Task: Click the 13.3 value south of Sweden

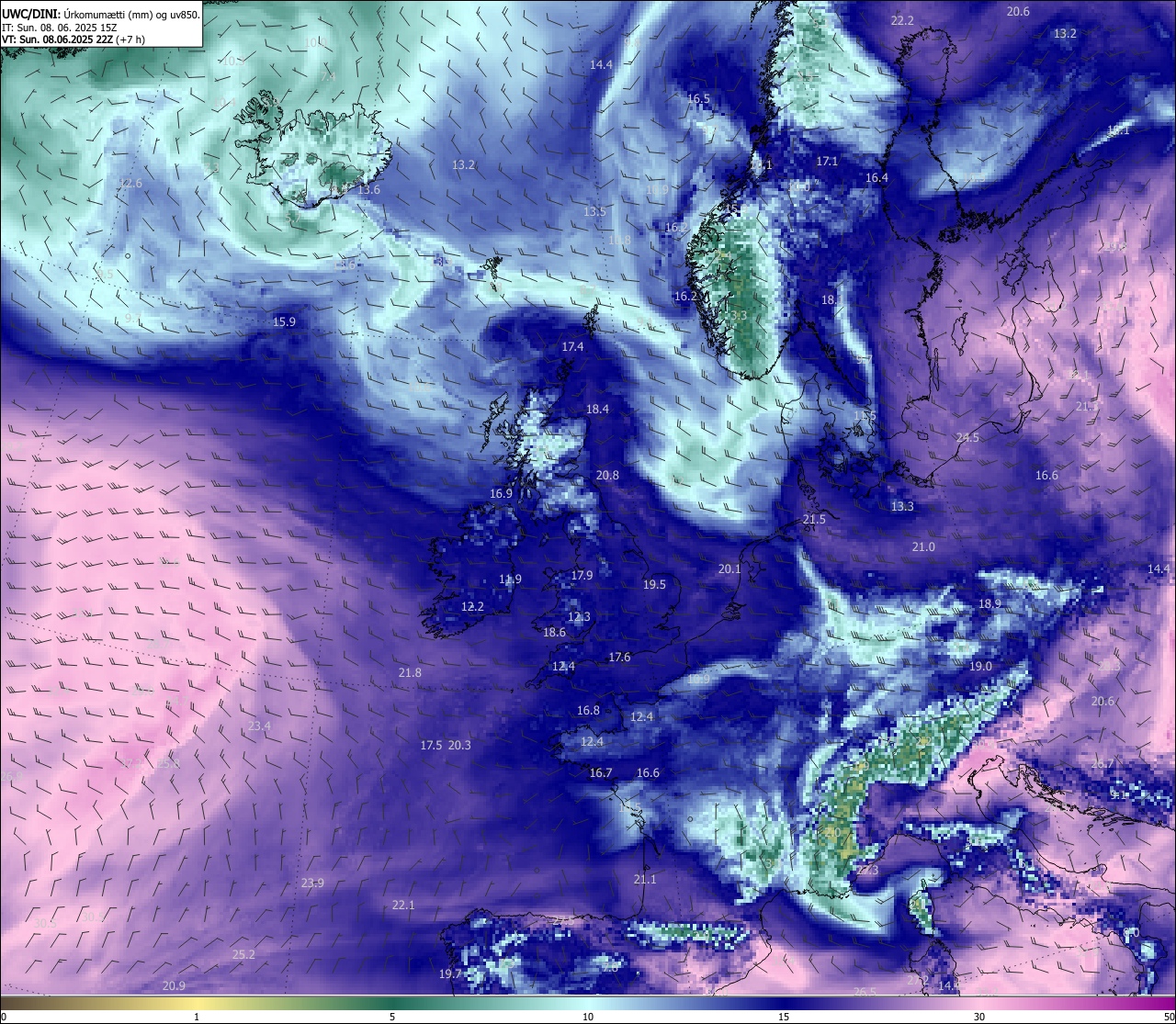Action: 902,506
